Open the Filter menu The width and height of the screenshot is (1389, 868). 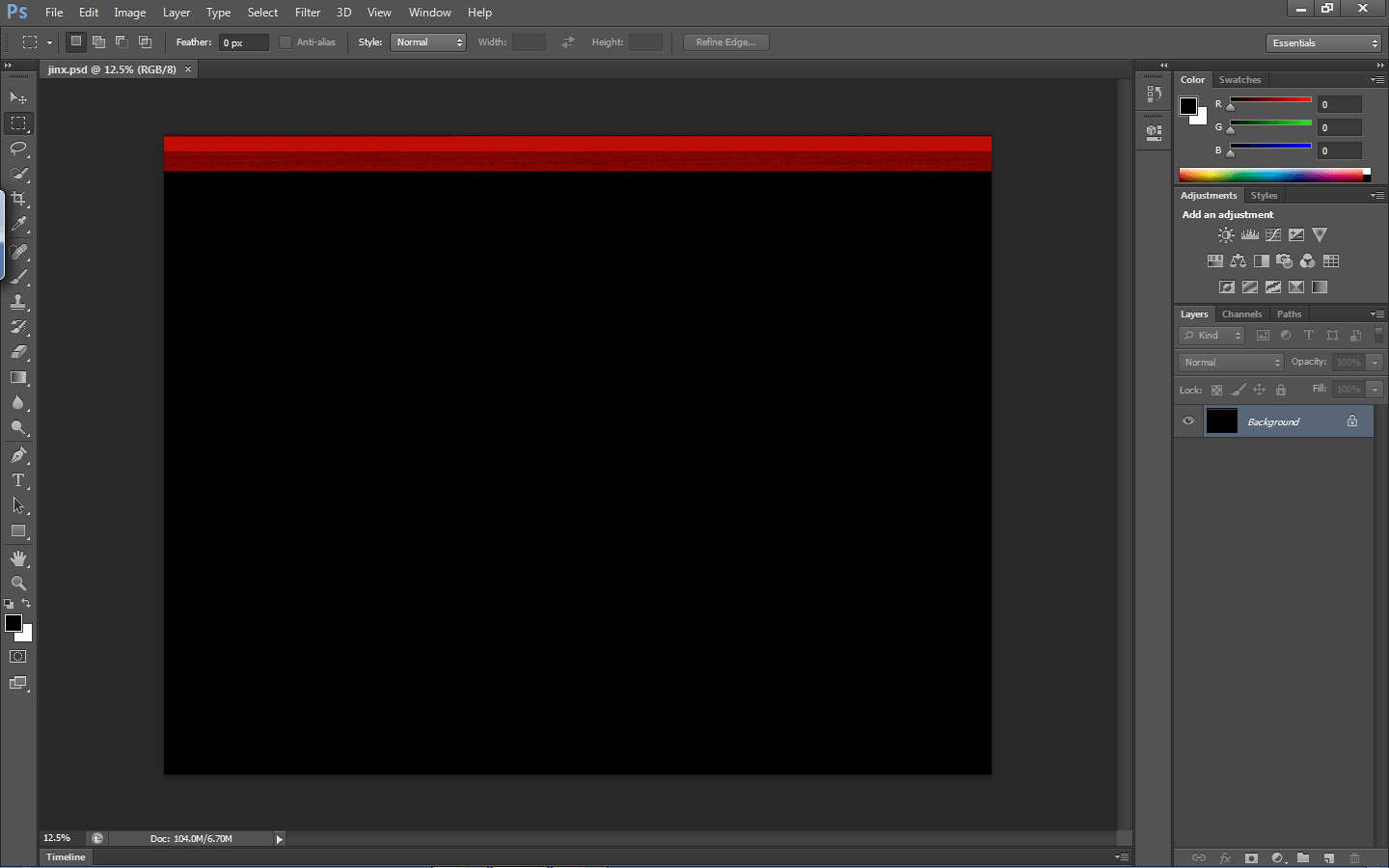(307, 12)
